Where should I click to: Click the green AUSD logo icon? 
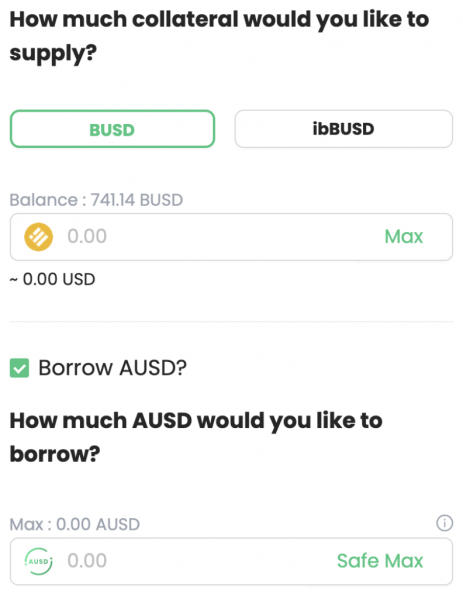pyautogui.click(x=38, y=561)
